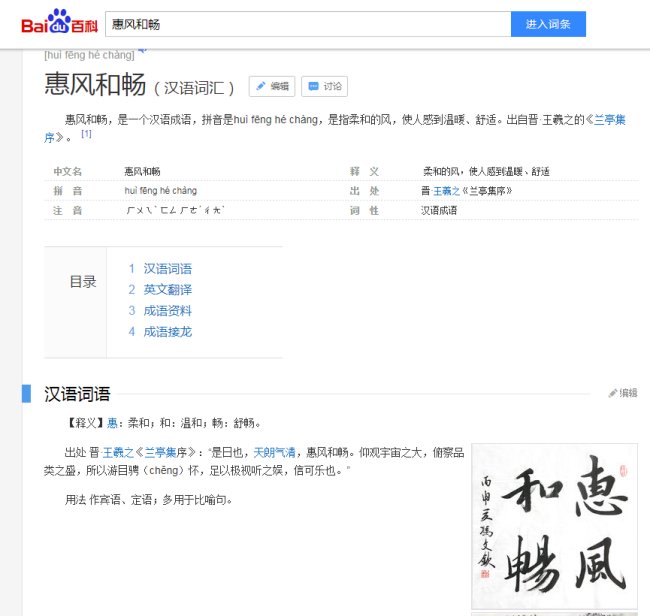Click the Baidu Baike logo
The width and height of the screenshot is (650, 616).
click(59, 22)
